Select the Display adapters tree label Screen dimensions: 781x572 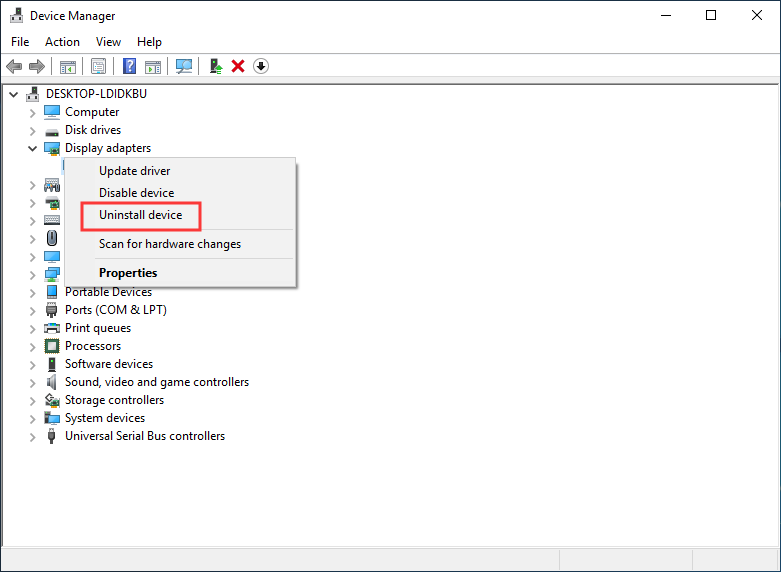click(x=108, y=148)
